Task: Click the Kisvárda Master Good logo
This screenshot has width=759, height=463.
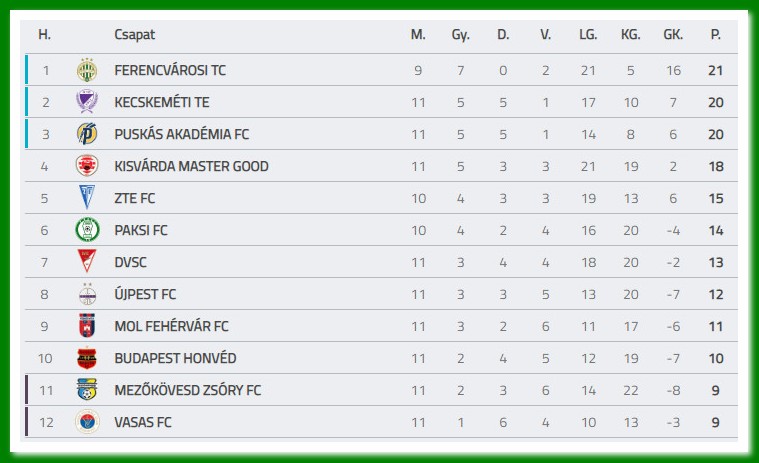Action: click(87, 166)
